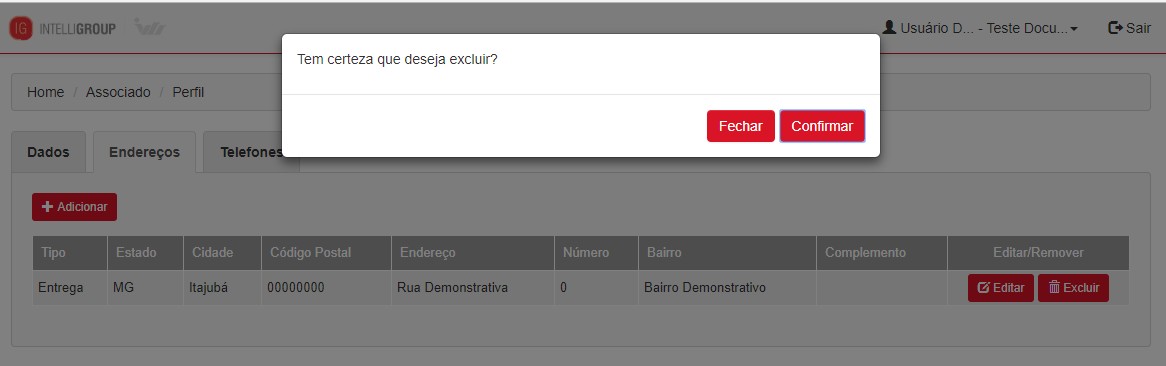Go to Home in the breadcrumb

click(x=45, y=92)
